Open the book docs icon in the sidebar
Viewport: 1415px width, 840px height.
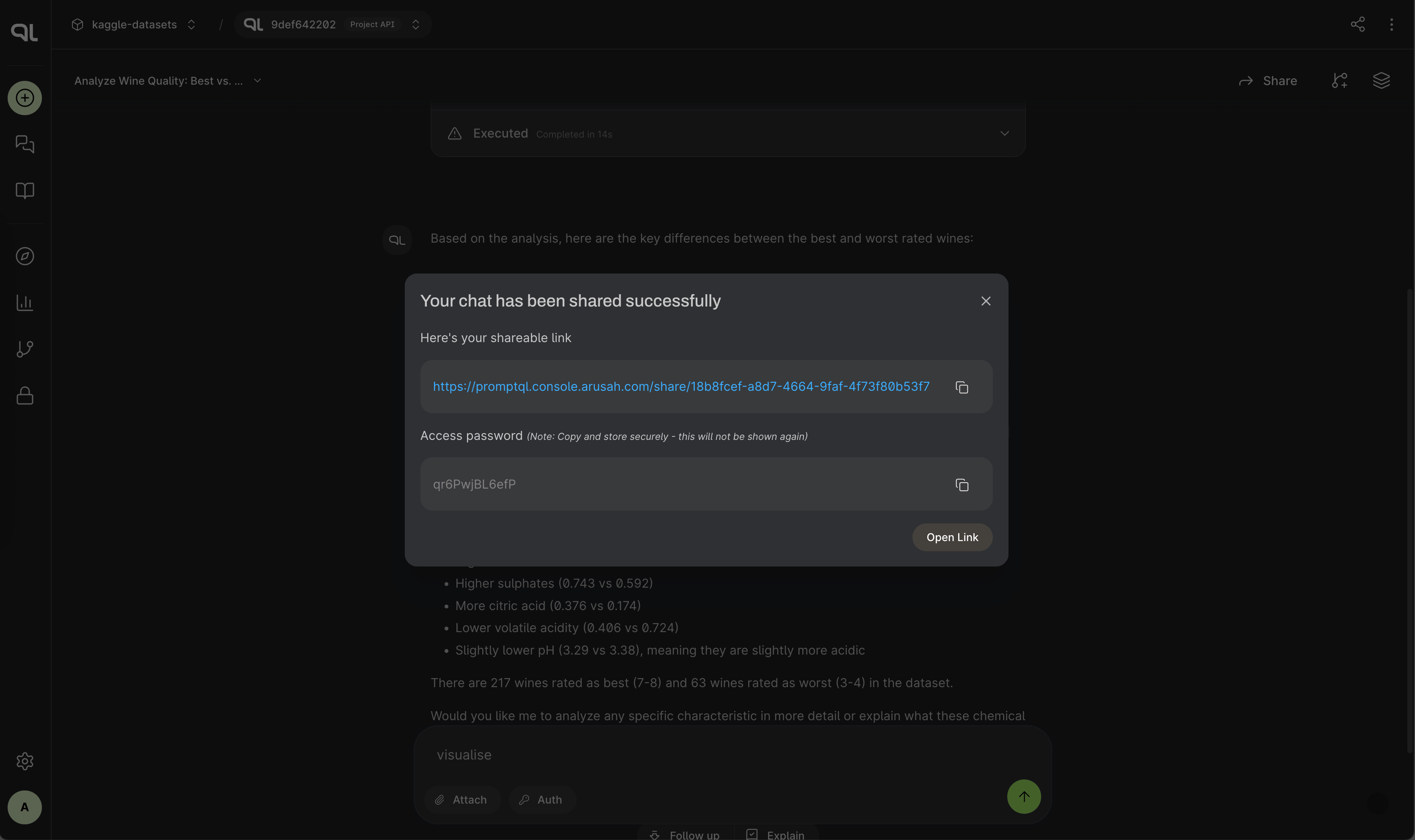coord(24,190)
